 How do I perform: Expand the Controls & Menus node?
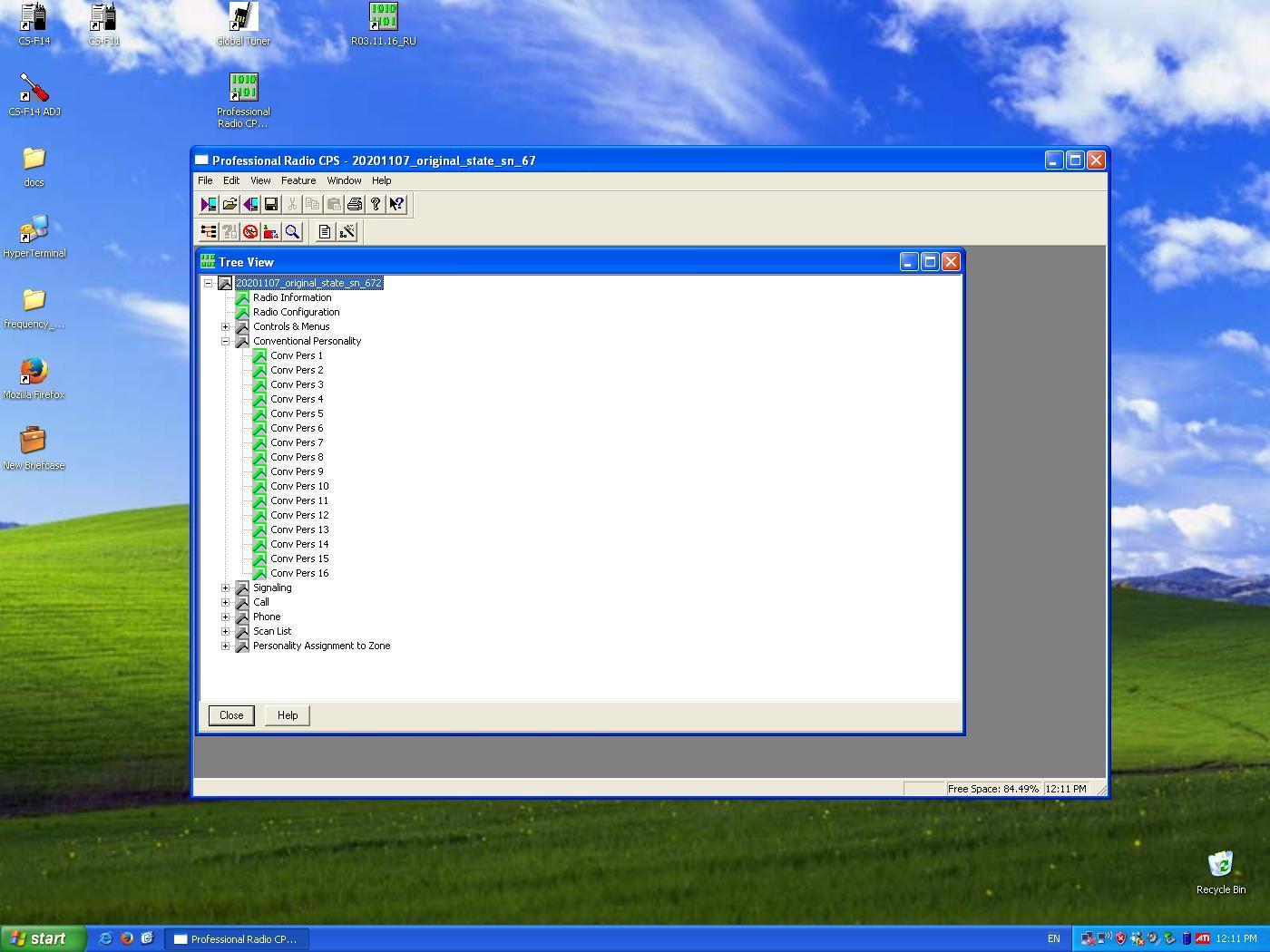tap(226, 326)
